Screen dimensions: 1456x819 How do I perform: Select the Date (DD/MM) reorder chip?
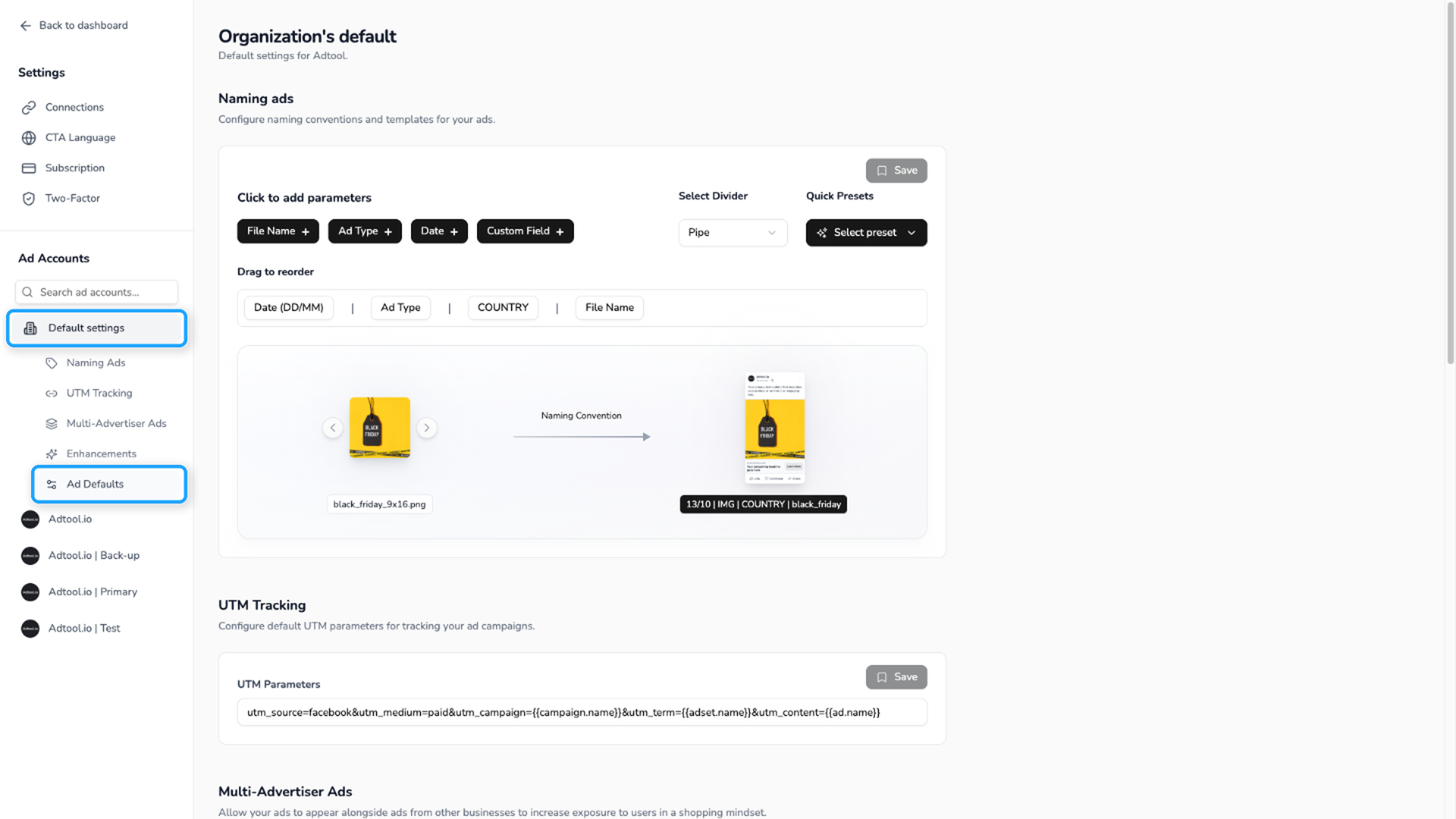pyautogui.click(x=288, y=308)
